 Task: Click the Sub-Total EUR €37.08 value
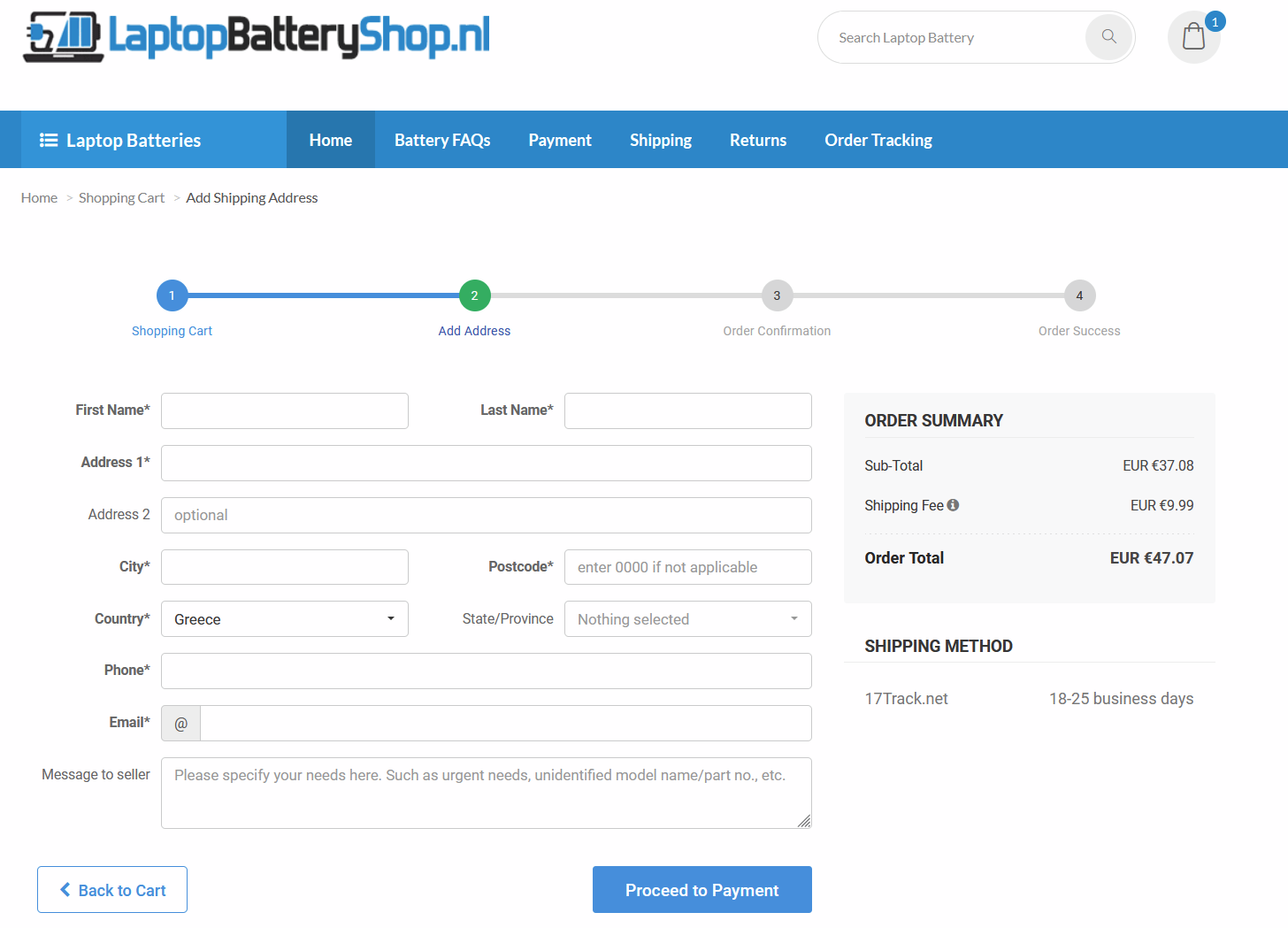click(1159, 465)
